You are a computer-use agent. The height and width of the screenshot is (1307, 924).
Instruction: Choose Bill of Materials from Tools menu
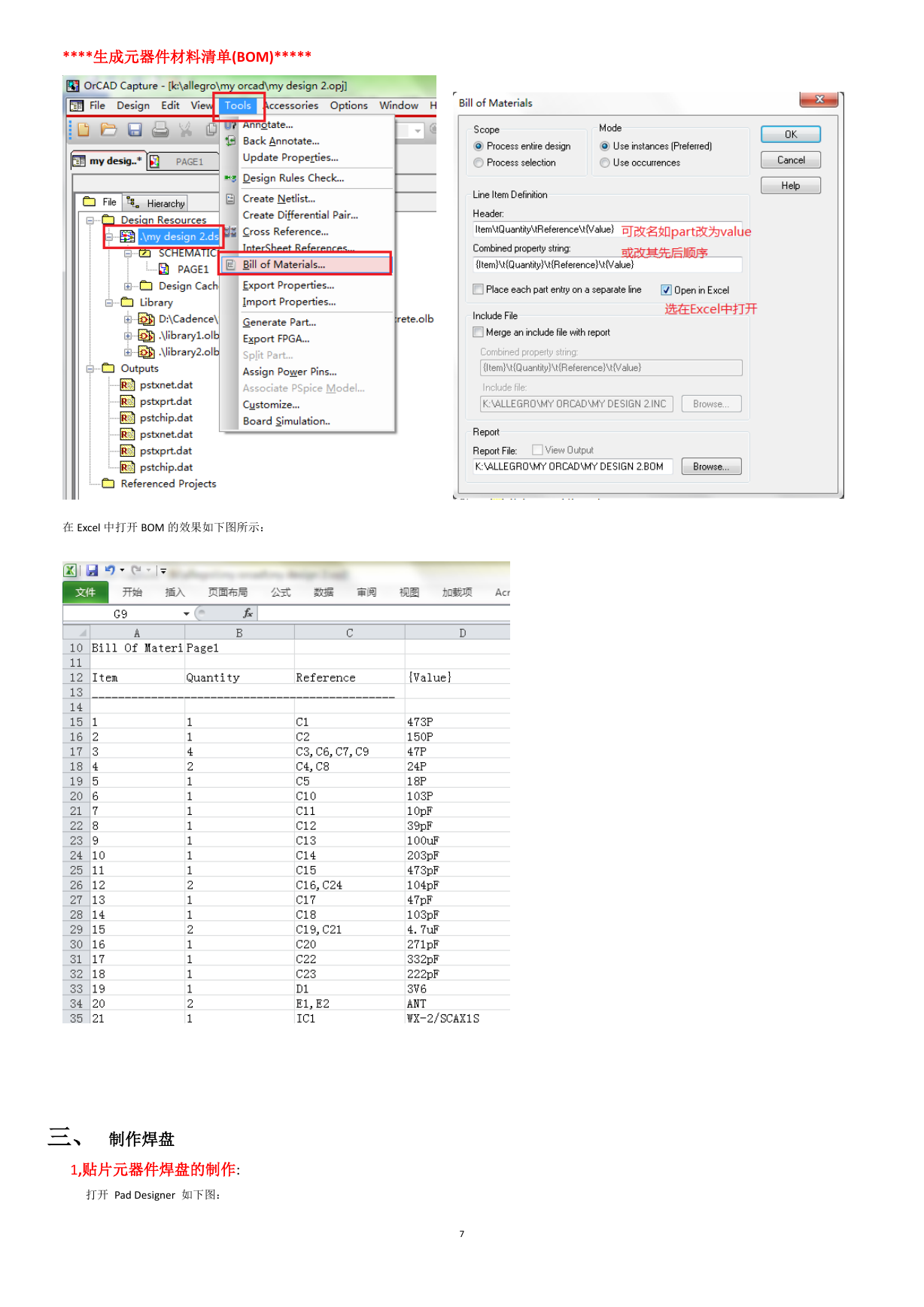pos(306,264)
